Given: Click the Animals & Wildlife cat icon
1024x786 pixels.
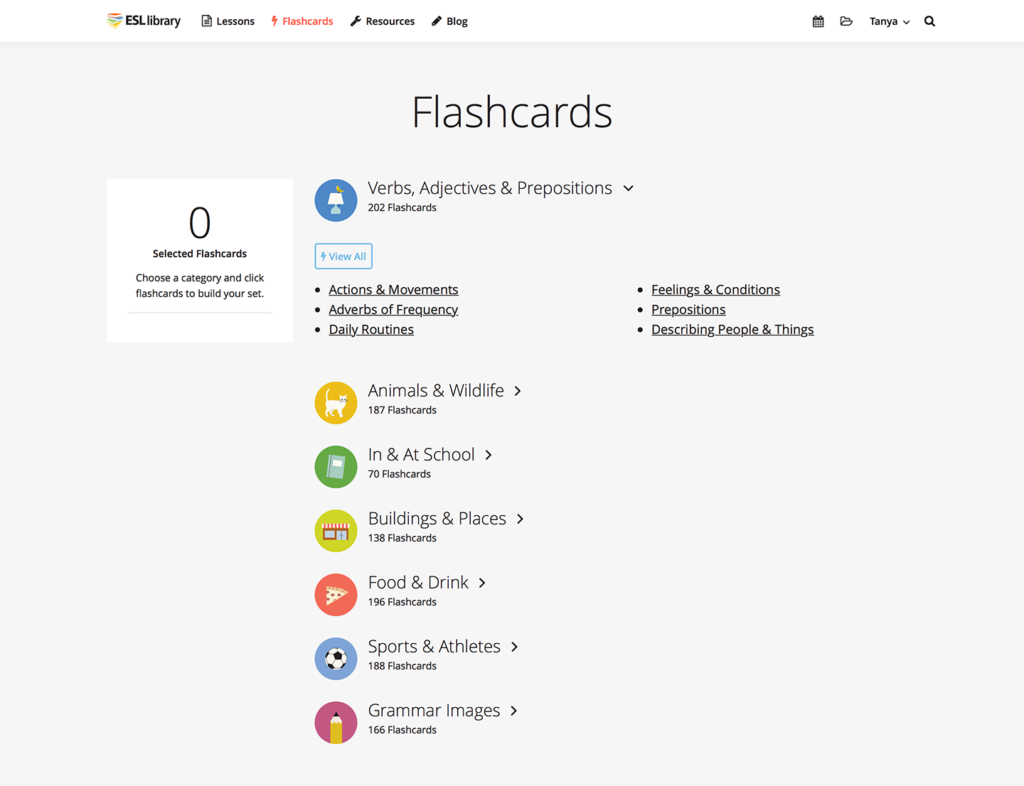Looking at the screenshot, I should click(336, 403).
